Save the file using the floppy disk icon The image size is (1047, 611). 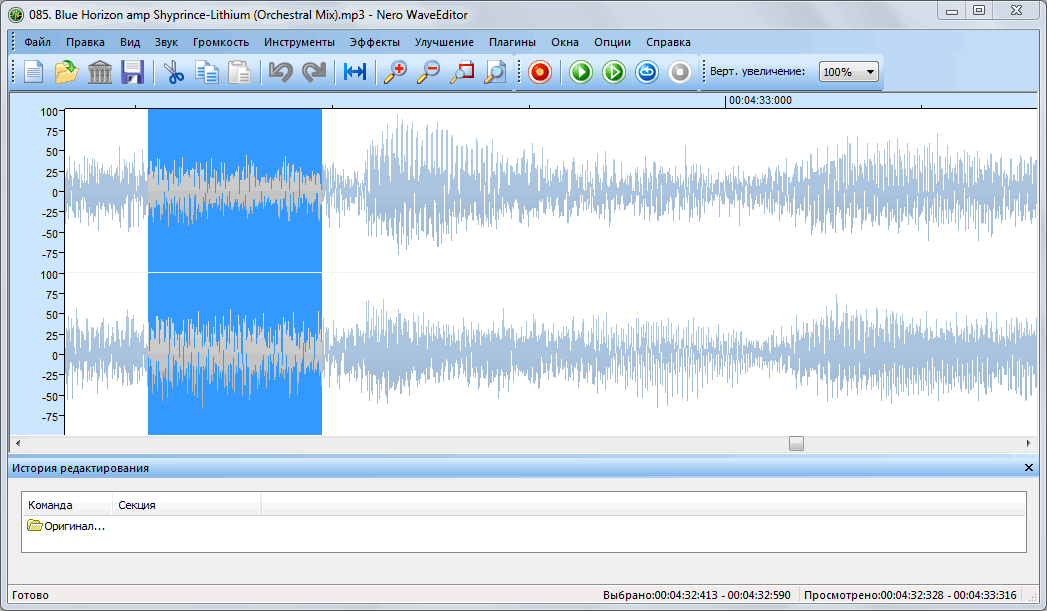pyautogui.click(x=132, y=72)
